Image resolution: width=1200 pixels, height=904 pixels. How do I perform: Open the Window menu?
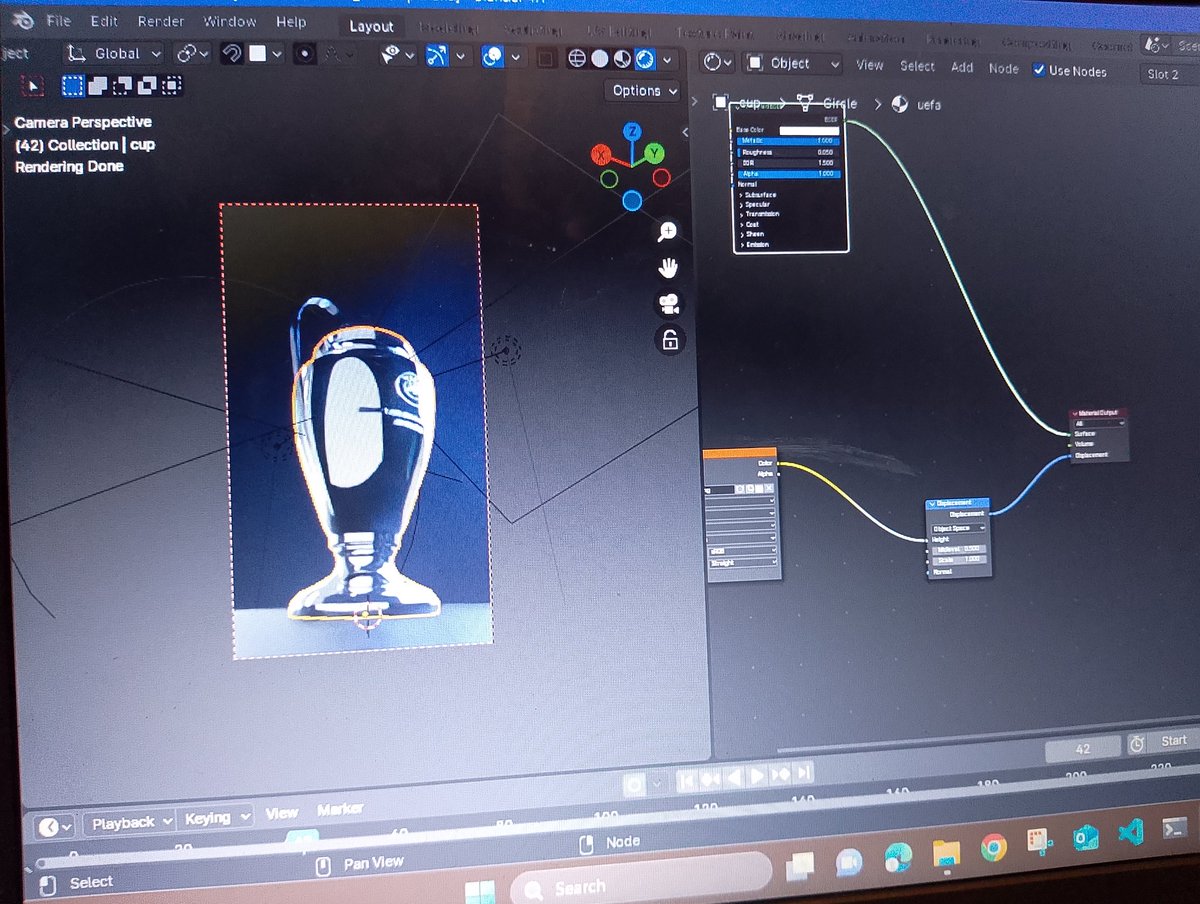[x=230, y=21]
